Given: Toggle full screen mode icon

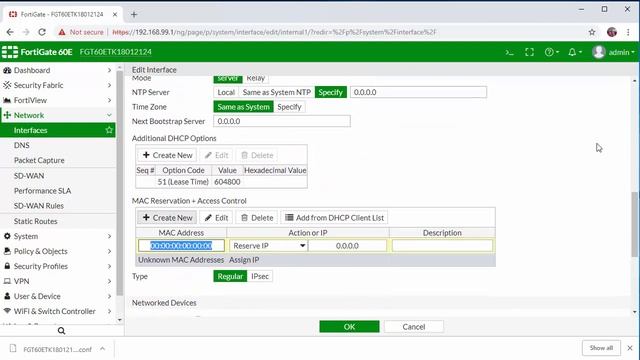Looking at the screenshot, I should pyautogui.click(x=529, y=52).
